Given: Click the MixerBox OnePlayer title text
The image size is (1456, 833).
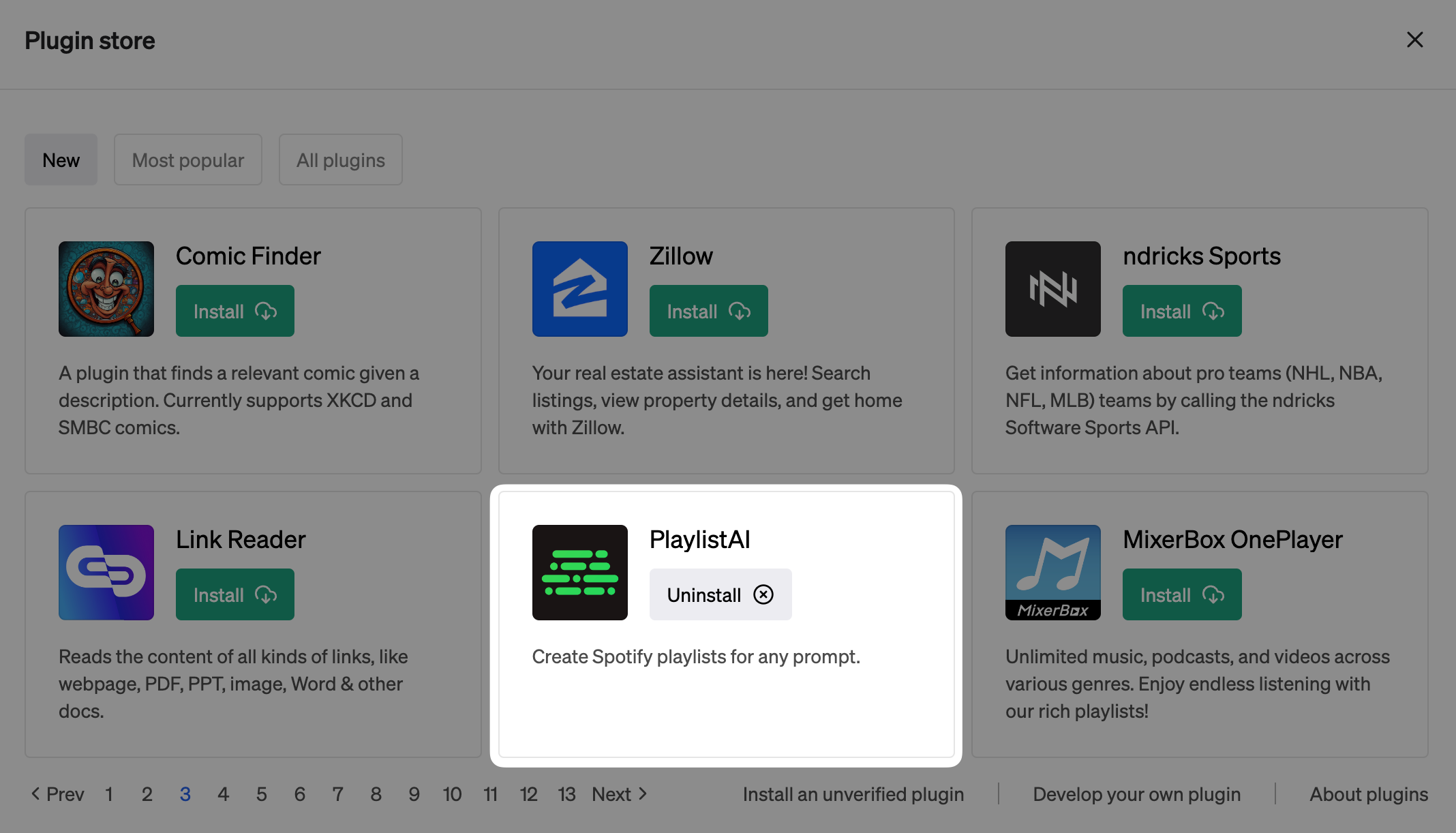Looking at the screenshot, I should pos(1232,540).
